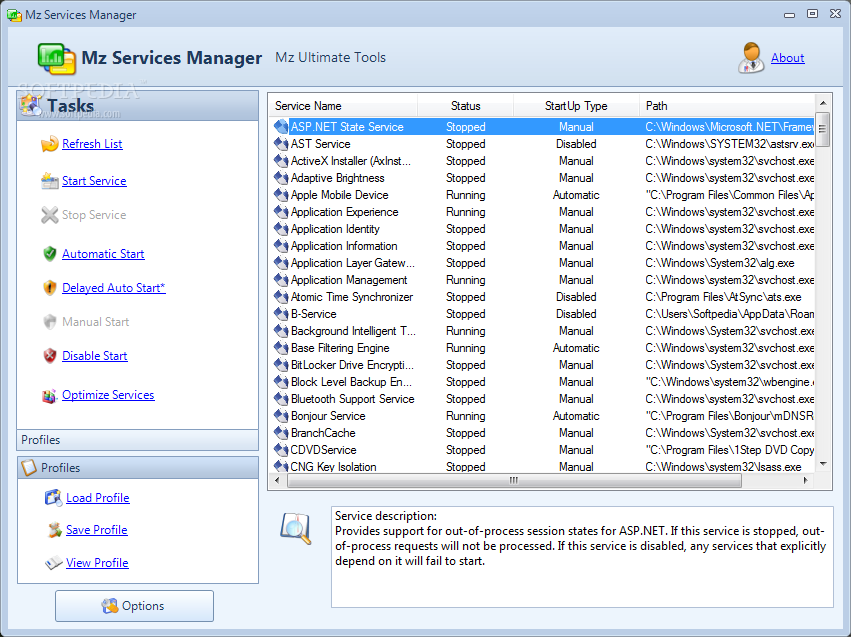This screenshot has width=851, height=637.
Task: Click the icon beside CDVDService
Action: tap(281, 449)
